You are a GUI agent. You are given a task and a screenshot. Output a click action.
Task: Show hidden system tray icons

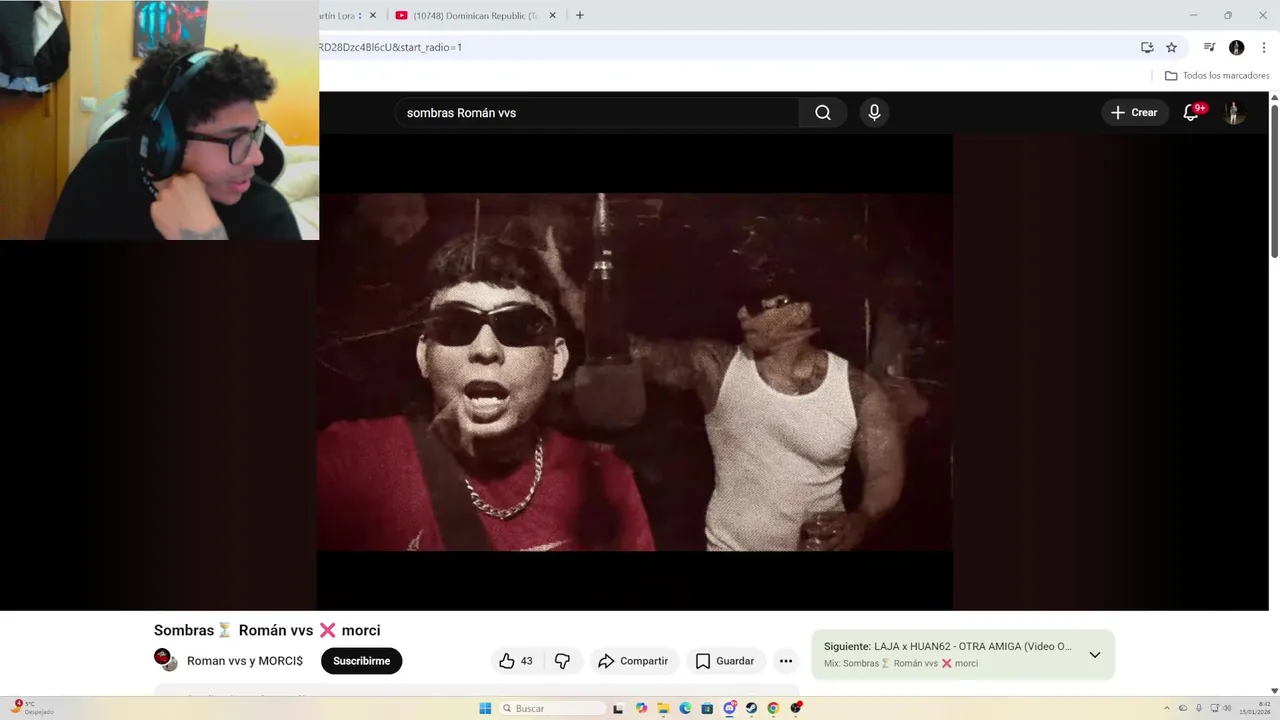1166,708
